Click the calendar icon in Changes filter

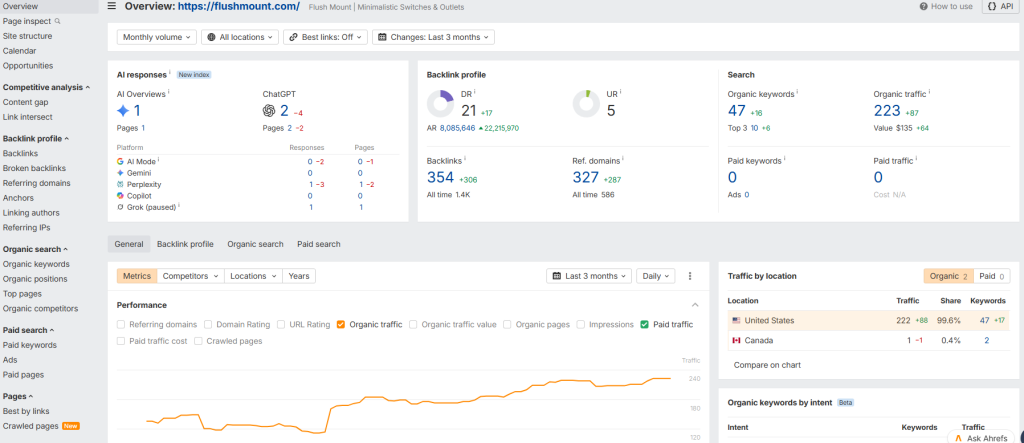(x=382, y=37)
